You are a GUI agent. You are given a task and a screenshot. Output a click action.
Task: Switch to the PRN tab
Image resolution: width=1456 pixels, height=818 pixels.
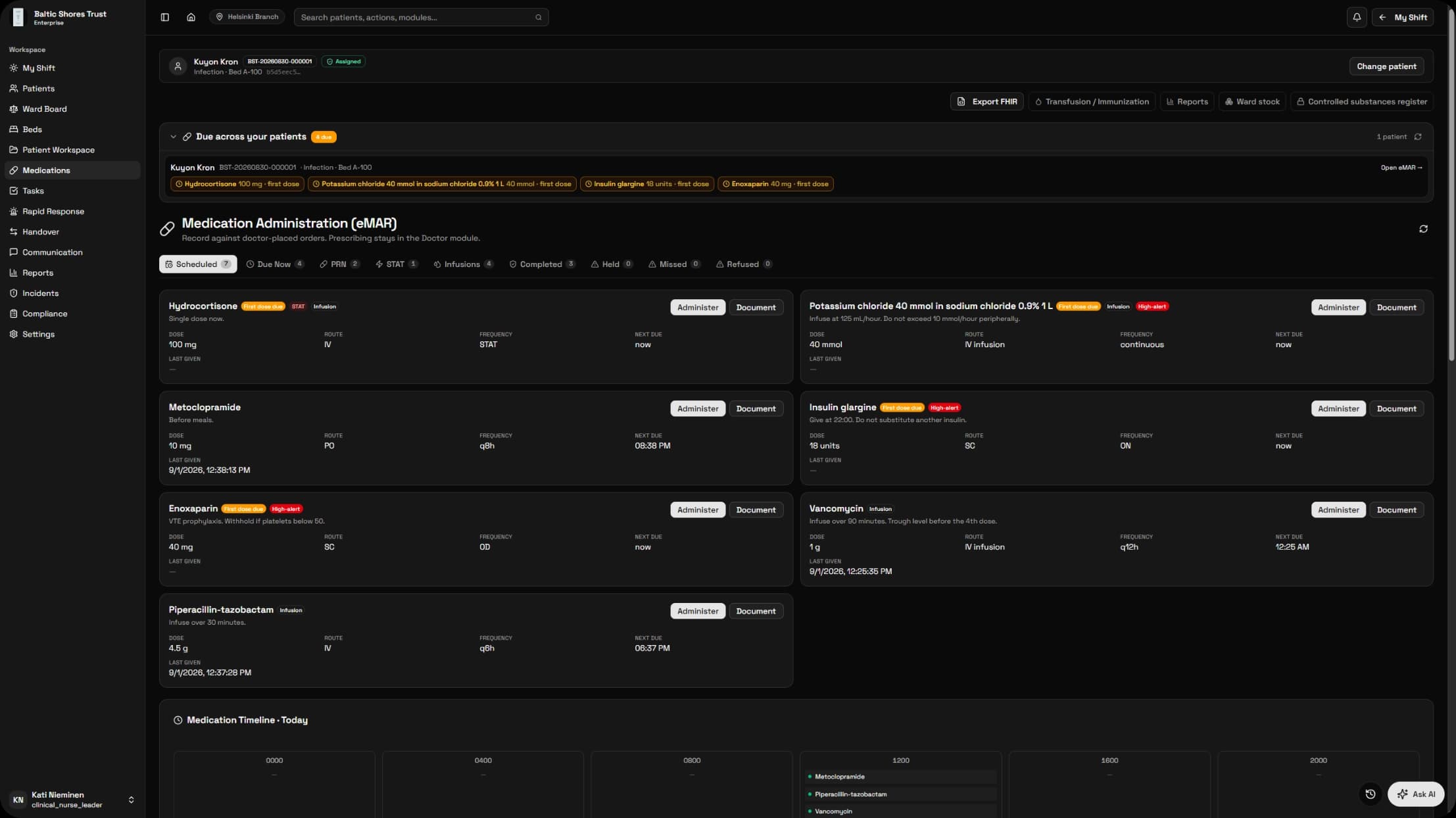339,264
